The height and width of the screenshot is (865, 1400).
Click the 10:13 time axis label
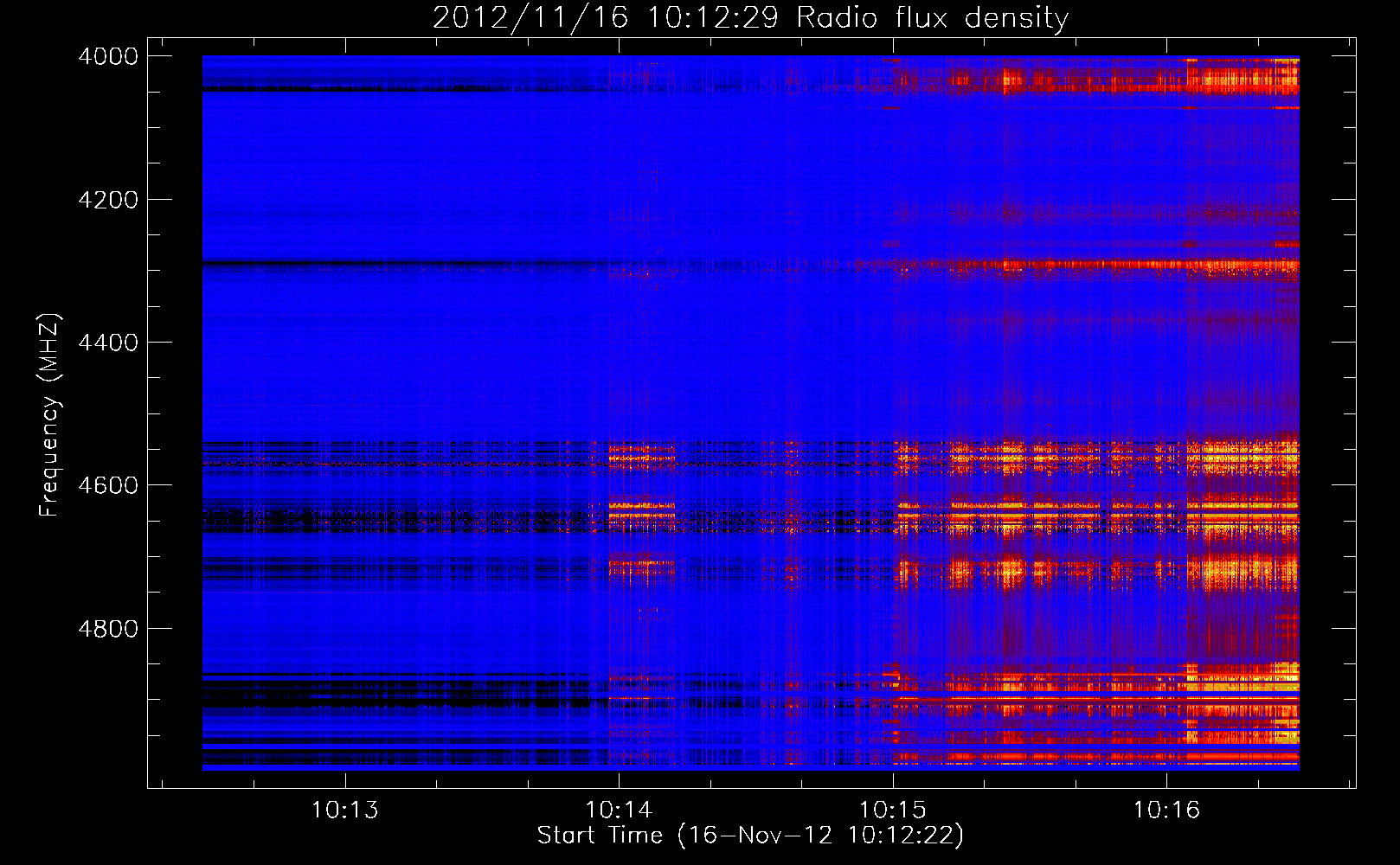tap(345, 810)
